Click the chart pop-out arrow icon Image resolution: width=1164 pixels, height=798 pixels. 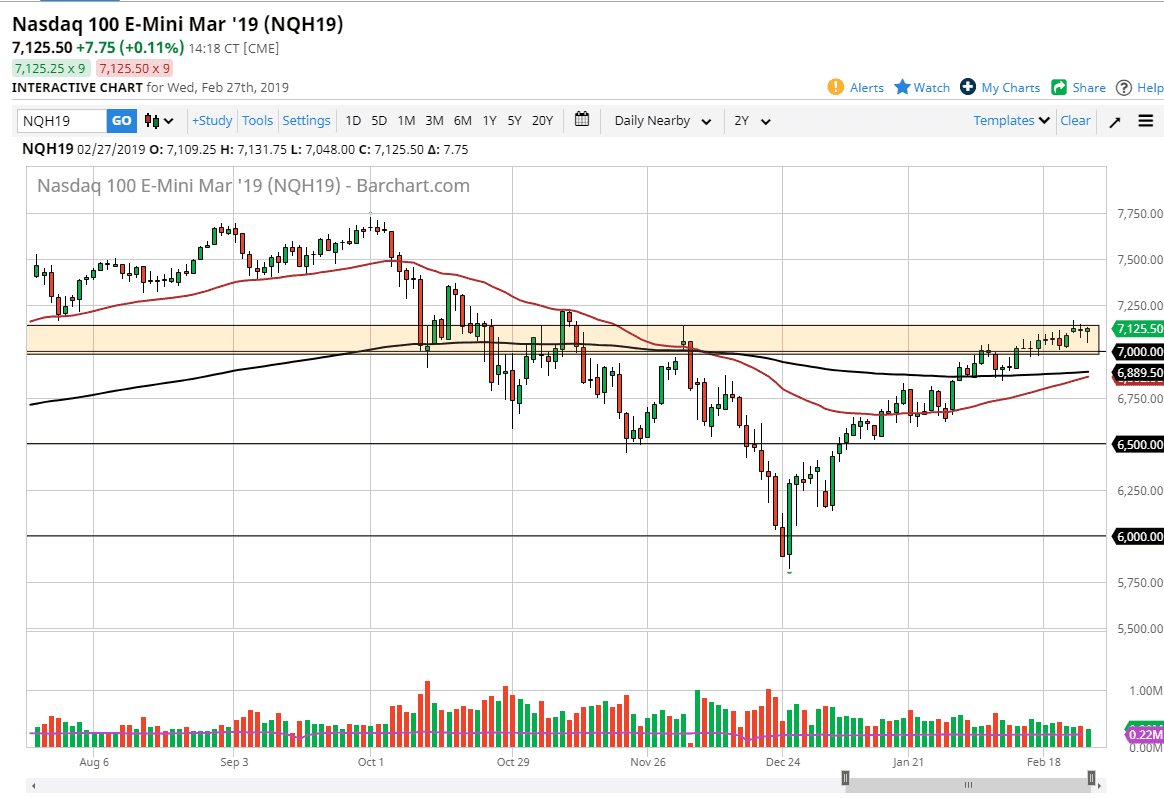click(x=1114, y=120)
